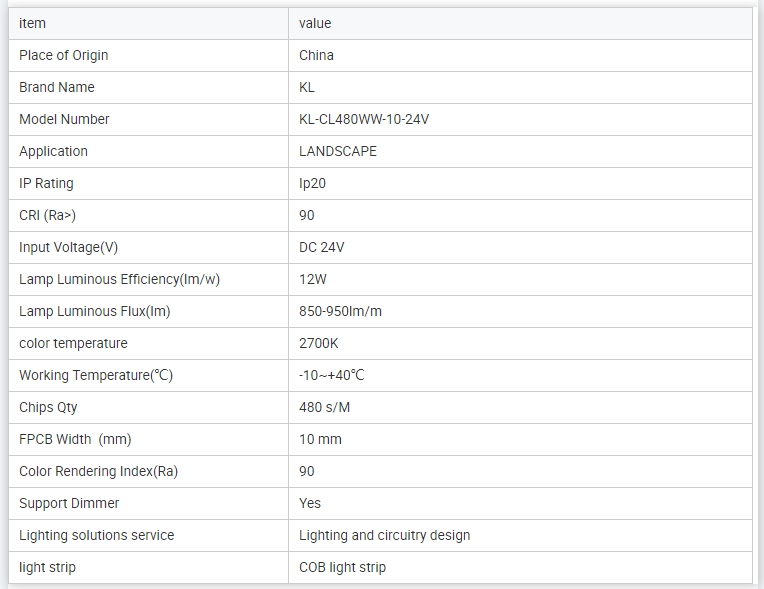Select the 'Lighting and circuitry design' value
Screen dimensions: 764x589
click(x=385, y=535)
